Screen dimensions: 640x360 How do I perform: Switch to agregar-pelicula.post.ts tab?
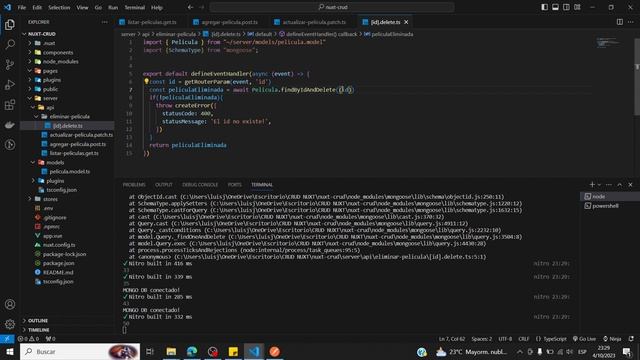coord(229,22)
